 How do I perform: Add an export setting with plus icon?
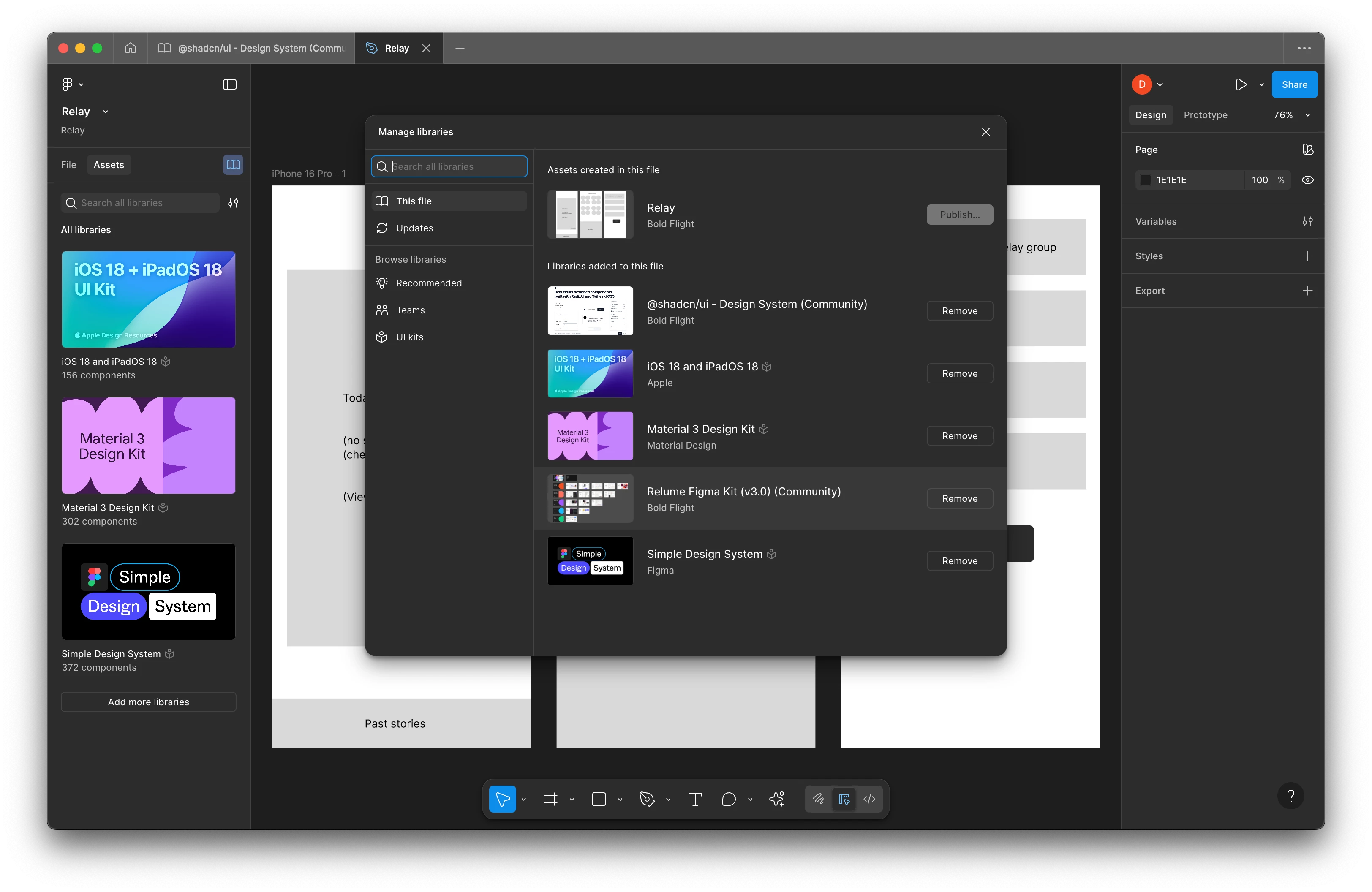[1307, 291]
